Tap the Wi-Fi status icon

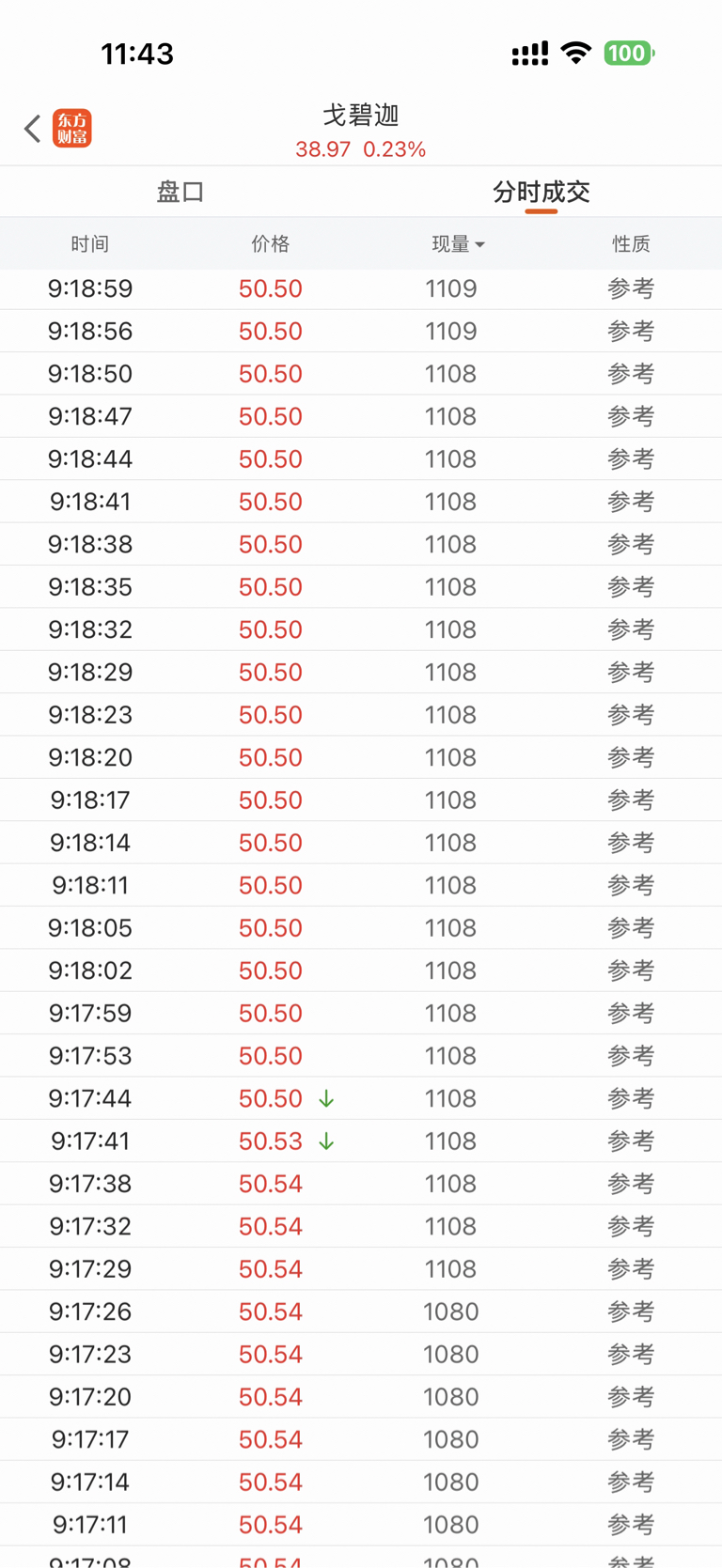click(x=575, y=53)
